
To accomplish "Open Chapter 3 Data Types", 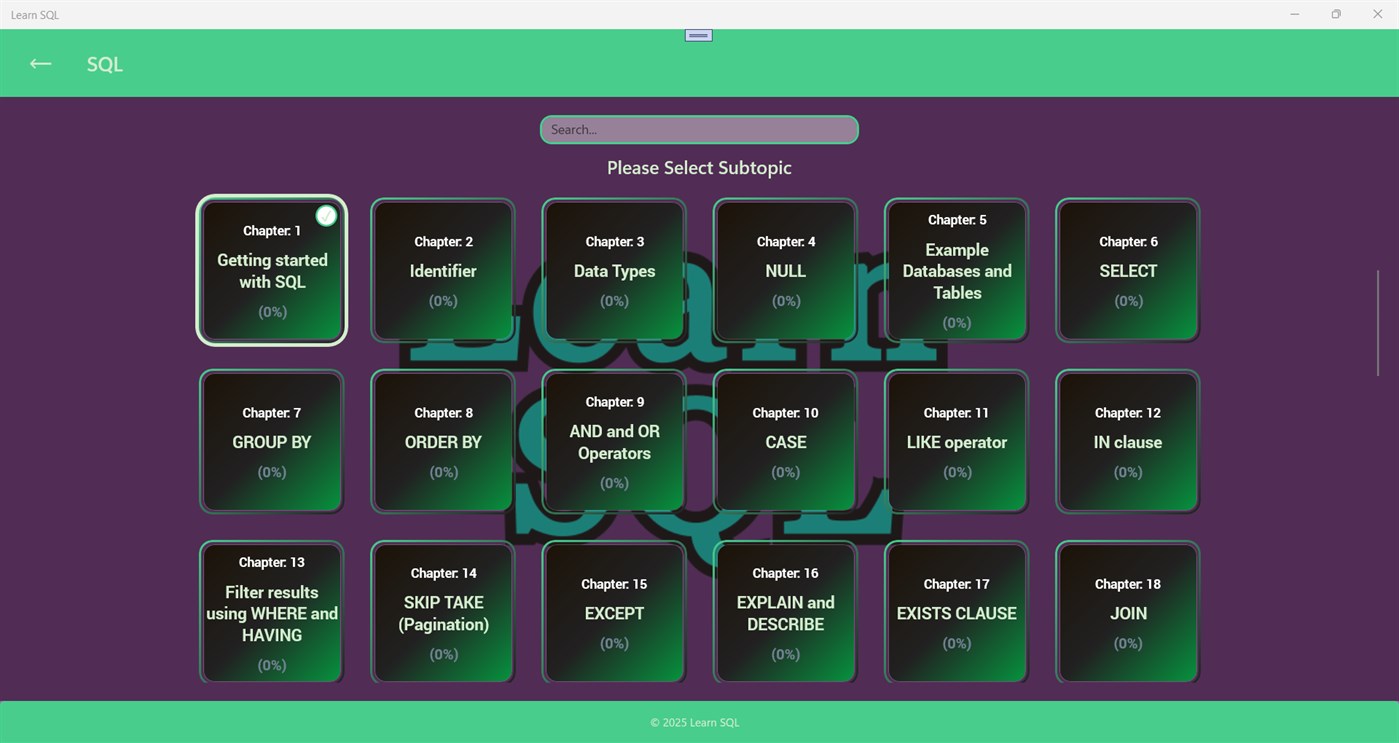I will pyautogui.click(x=614, y=270).
